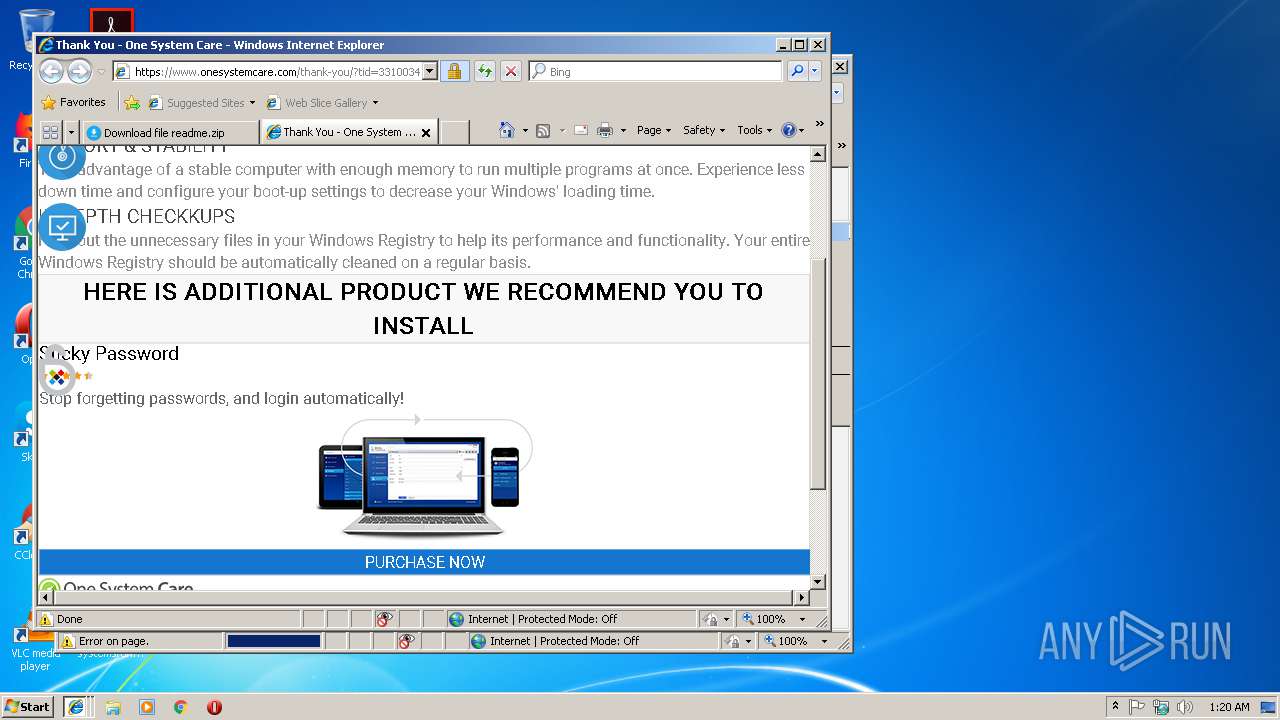Screen dimensions: 1280x720
Task: Click the back window progress bar
Action: 274,641
